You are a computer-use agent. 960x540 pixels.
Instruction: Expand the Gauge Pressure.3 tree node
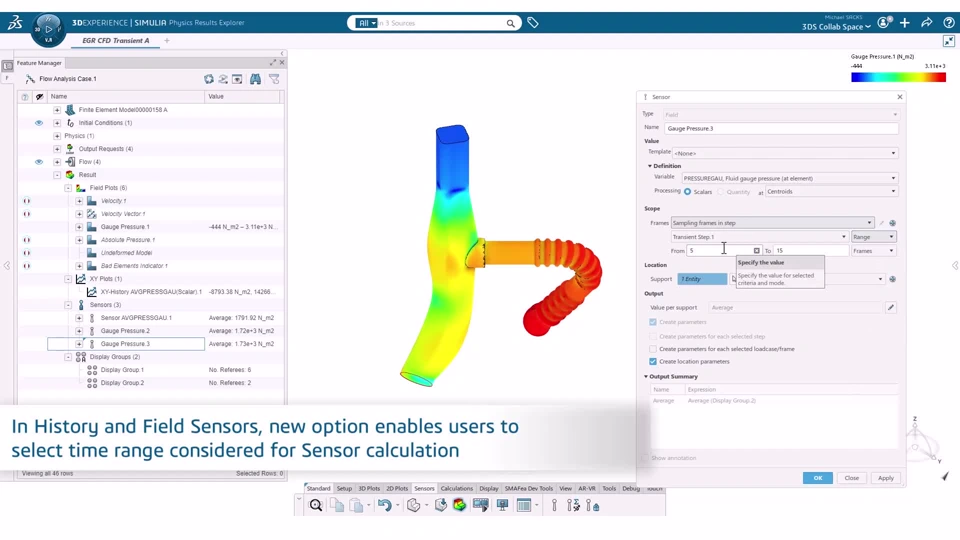point(79,344)
